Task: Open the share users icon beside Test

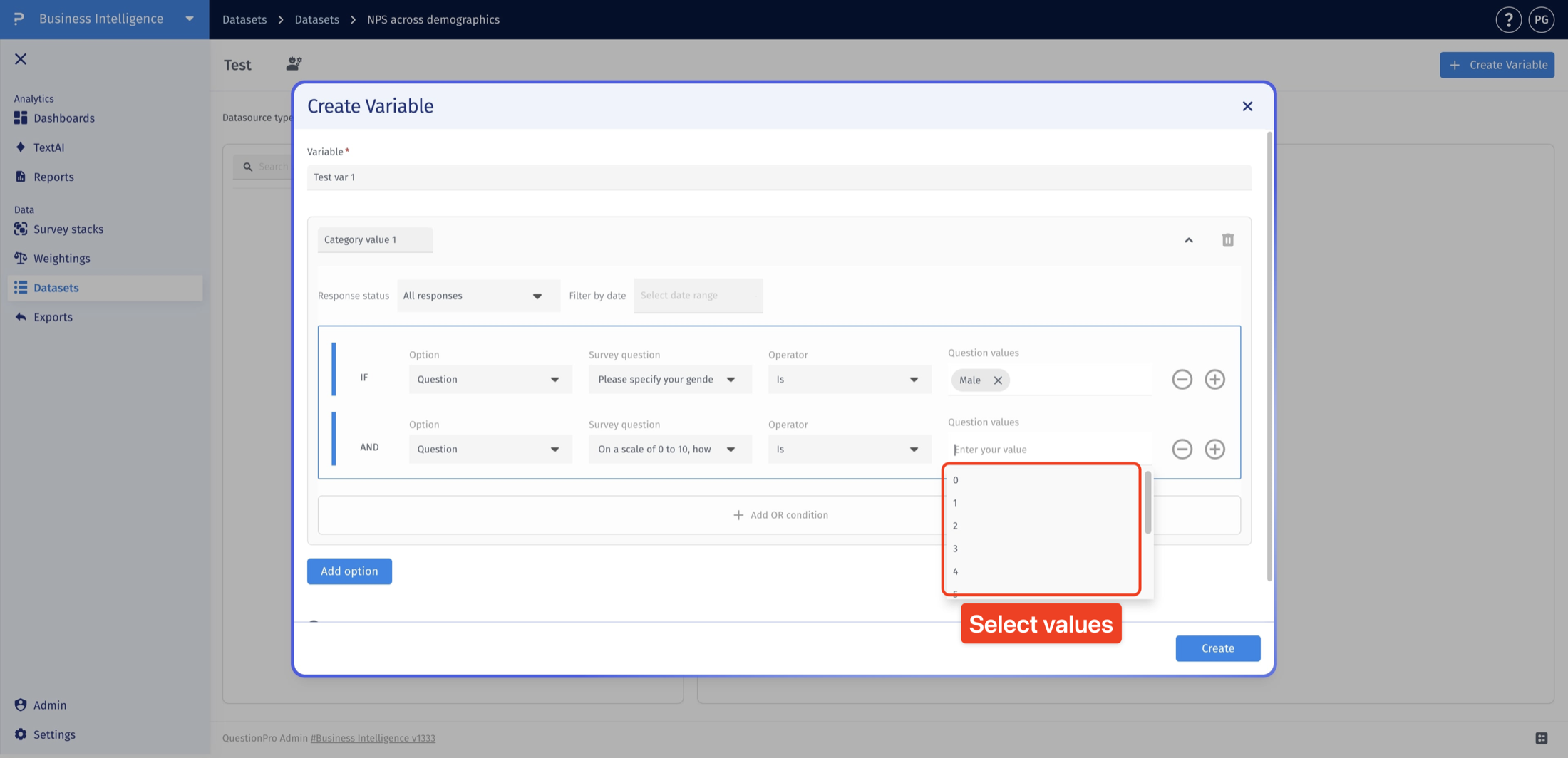Action: click(294, 64)
